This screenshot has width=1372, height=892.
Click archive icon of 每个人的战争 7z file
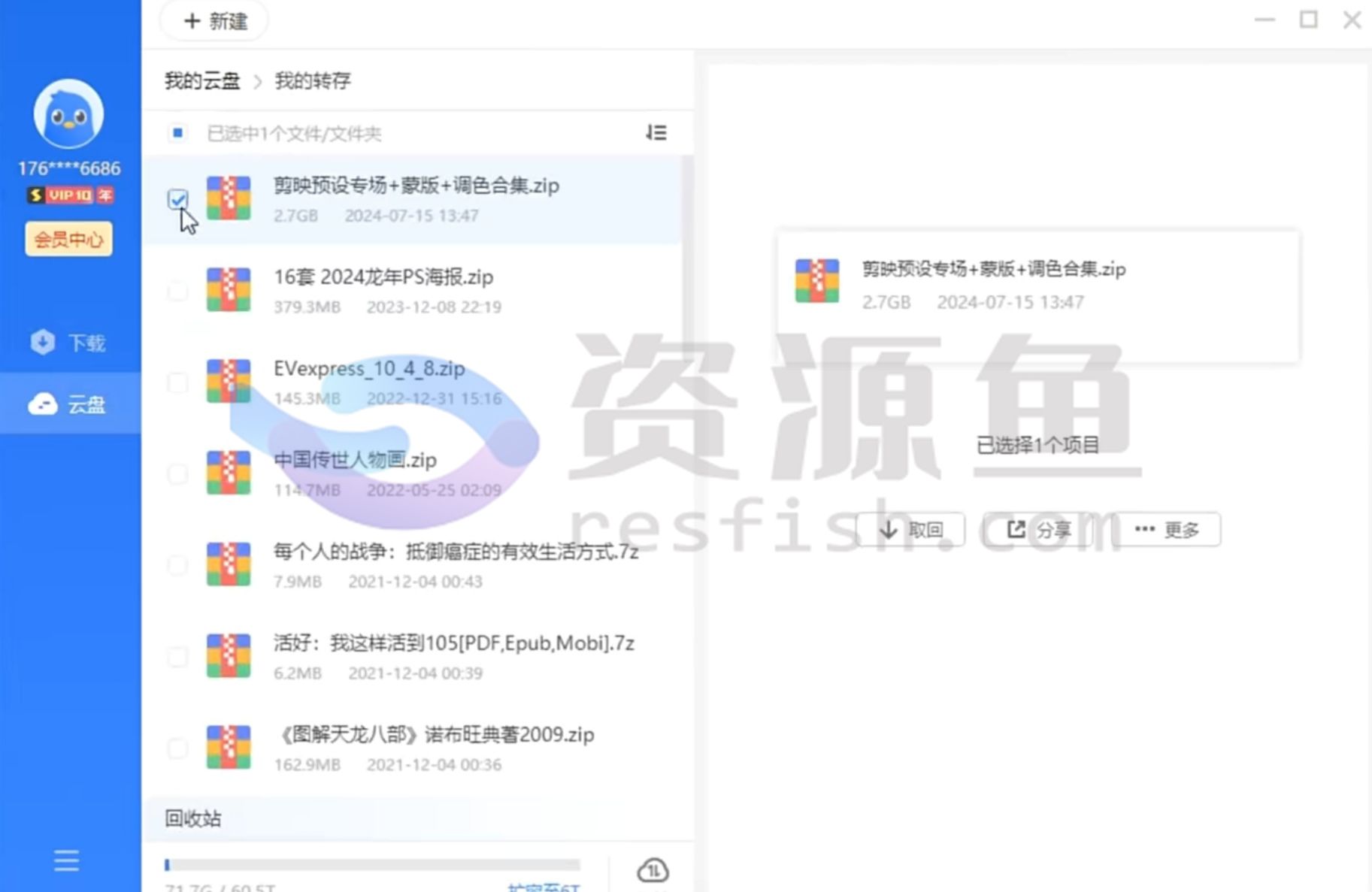(229, 564)
